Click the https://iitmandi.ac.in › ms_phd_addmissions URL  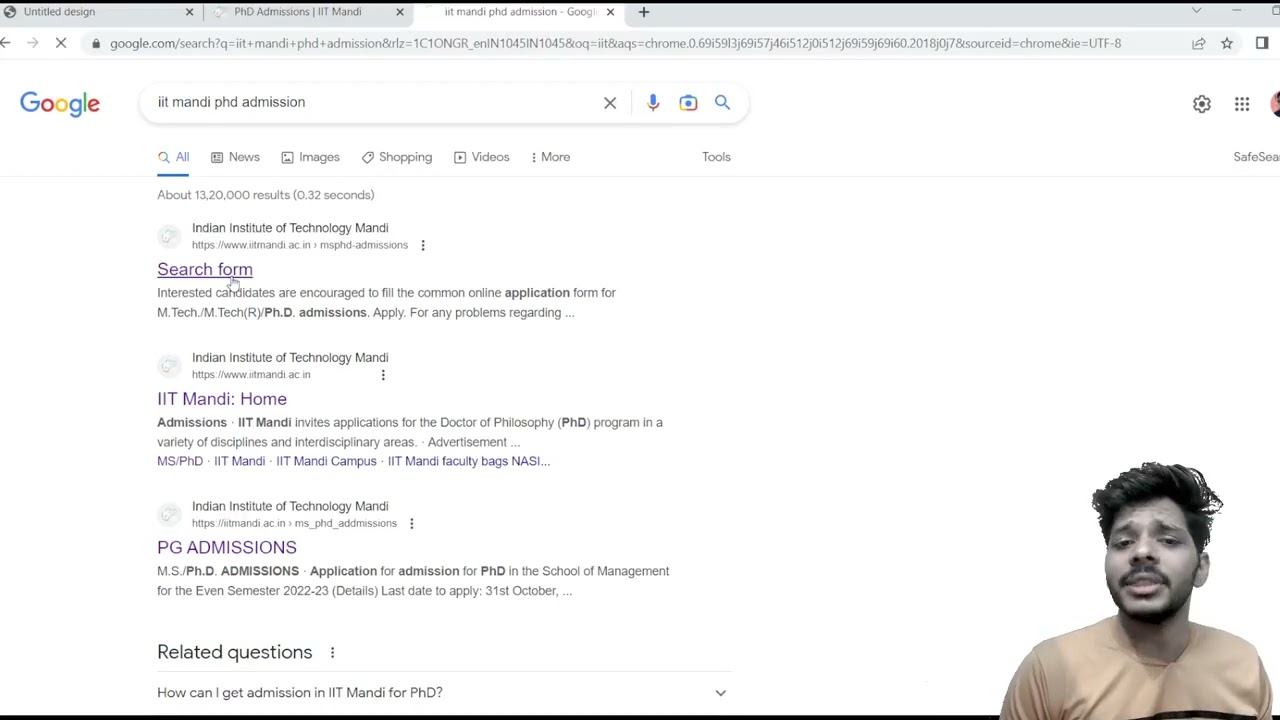pos(294,523)
